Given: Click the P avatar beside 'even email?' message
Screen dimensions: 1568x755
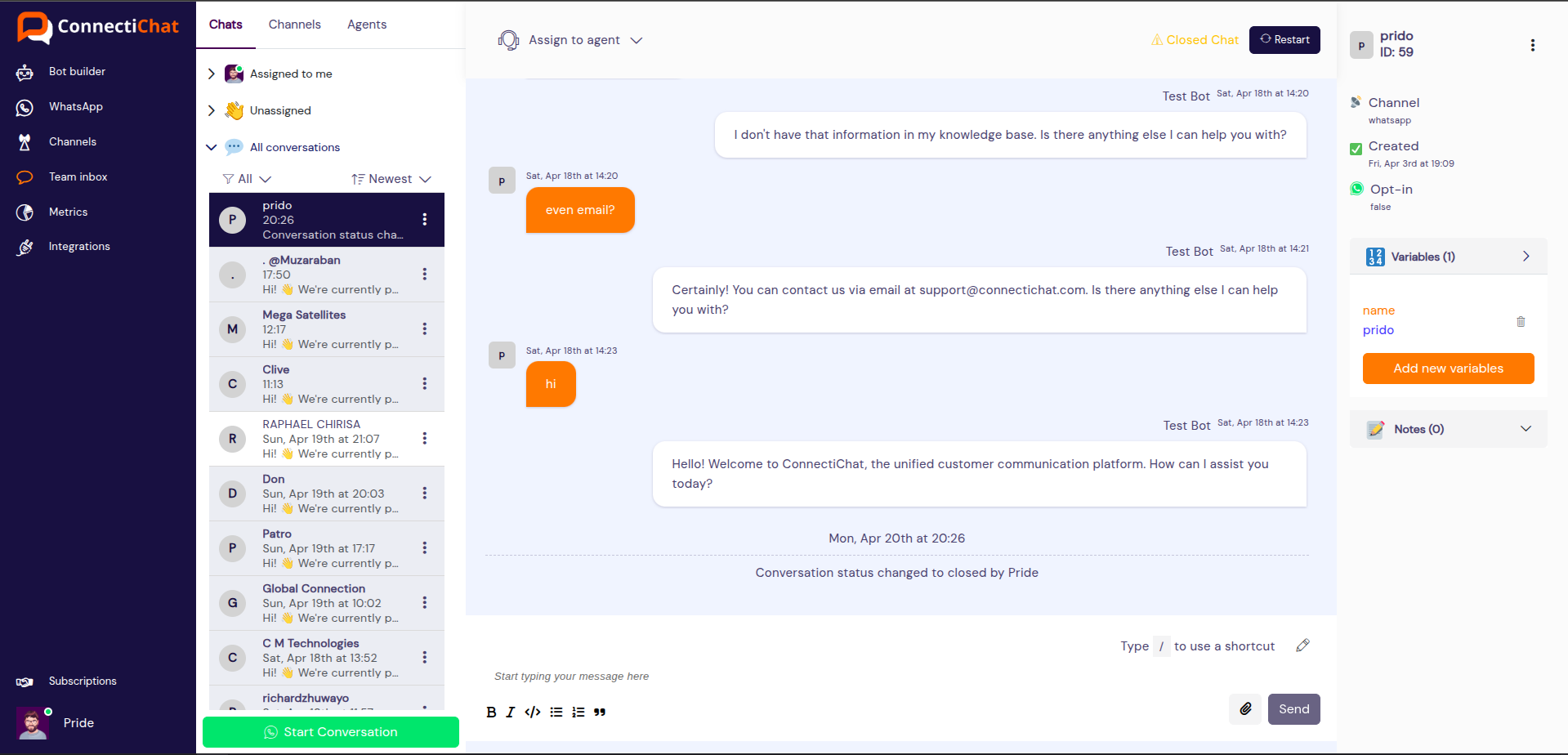Looking at the screenshot, I should coord(502,181).
